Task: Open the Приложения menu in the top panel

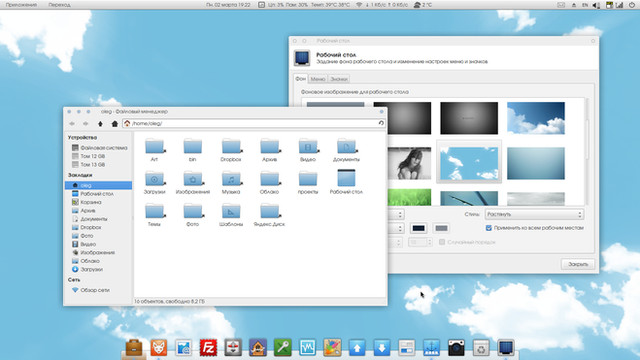Action: point(21,5)
